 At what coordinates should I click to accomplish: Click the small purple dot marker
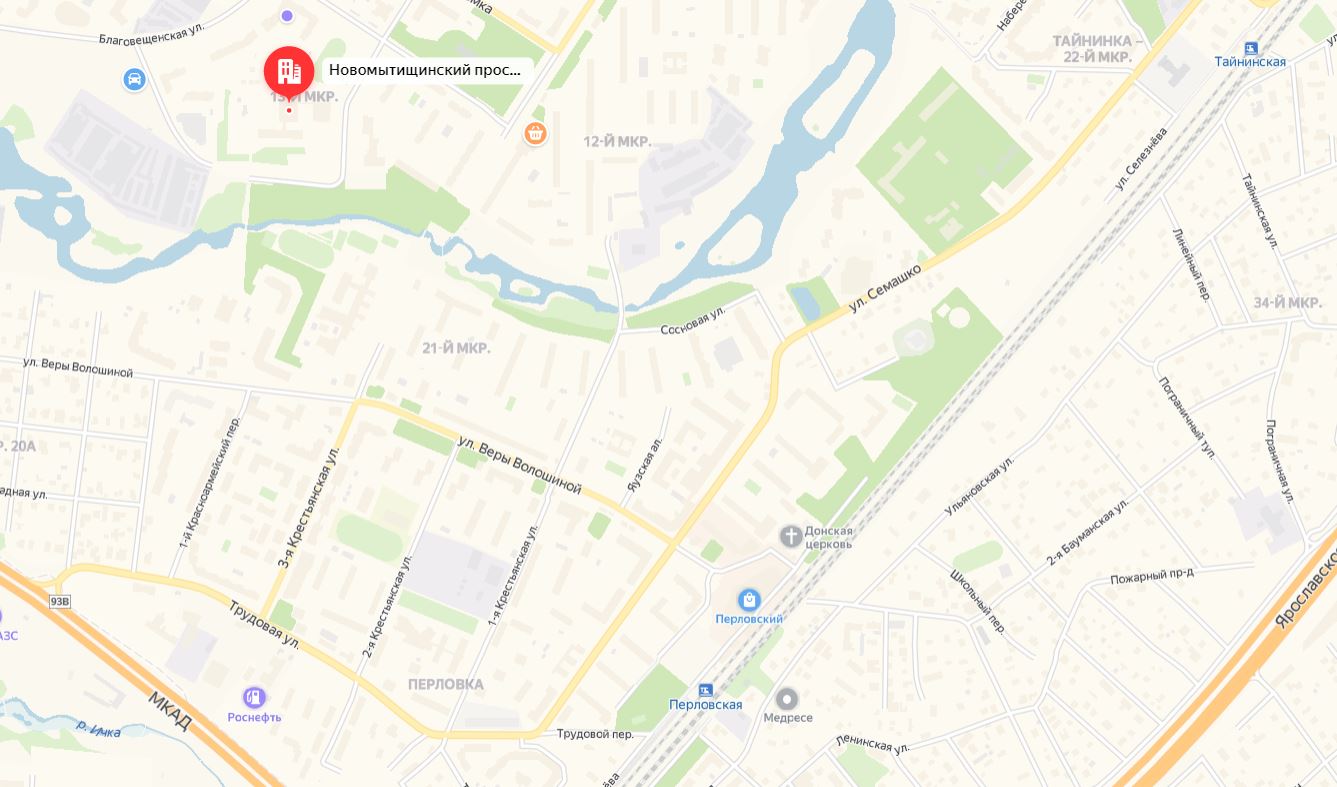(x=287, y=15)
